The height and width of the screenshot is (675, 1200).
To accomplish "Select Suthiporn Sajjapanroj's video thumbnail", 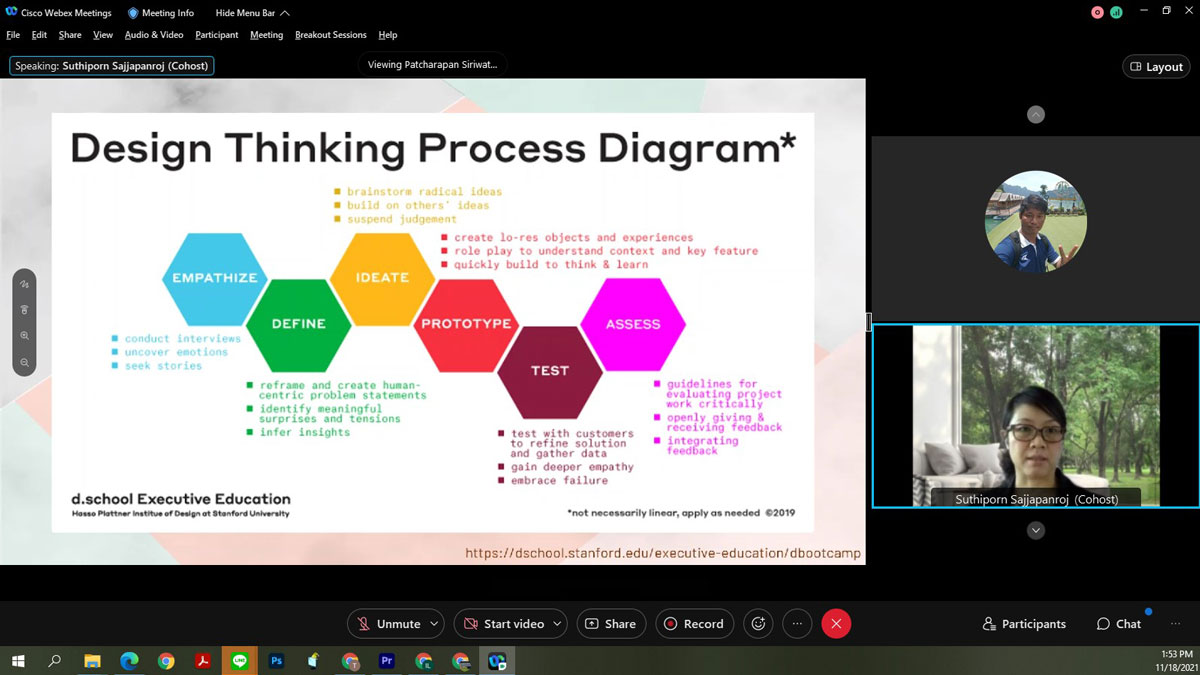I will pos(1035,416).
